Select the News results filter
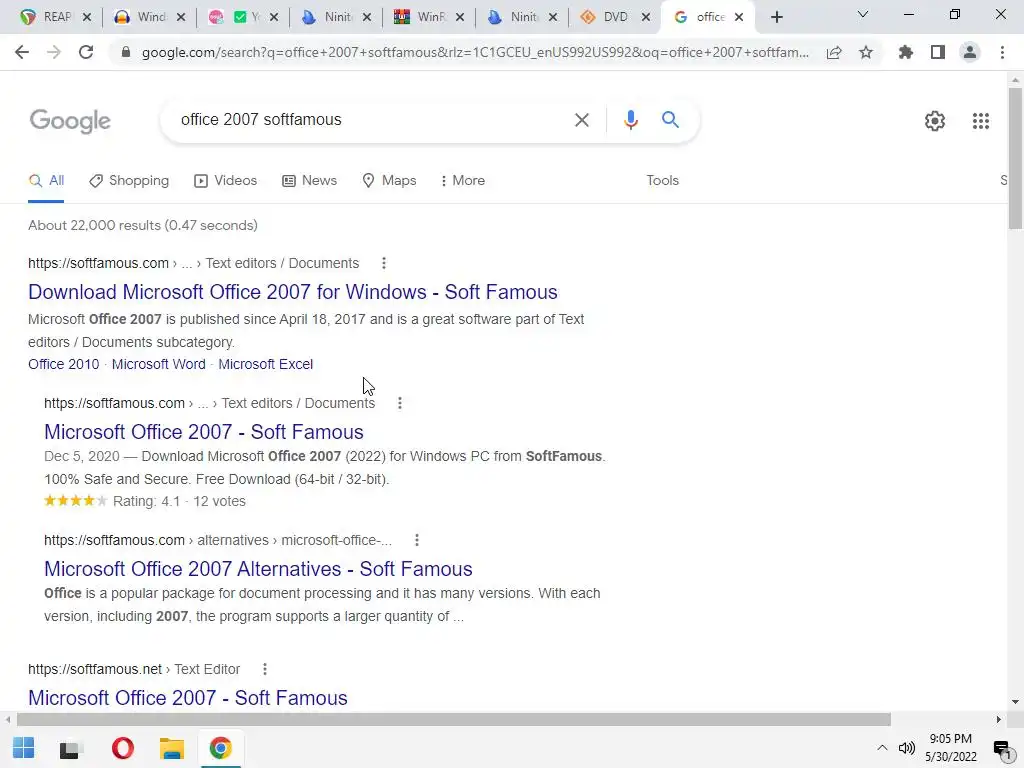Screen dimensions: 1024x768 [x=310, y=181]
